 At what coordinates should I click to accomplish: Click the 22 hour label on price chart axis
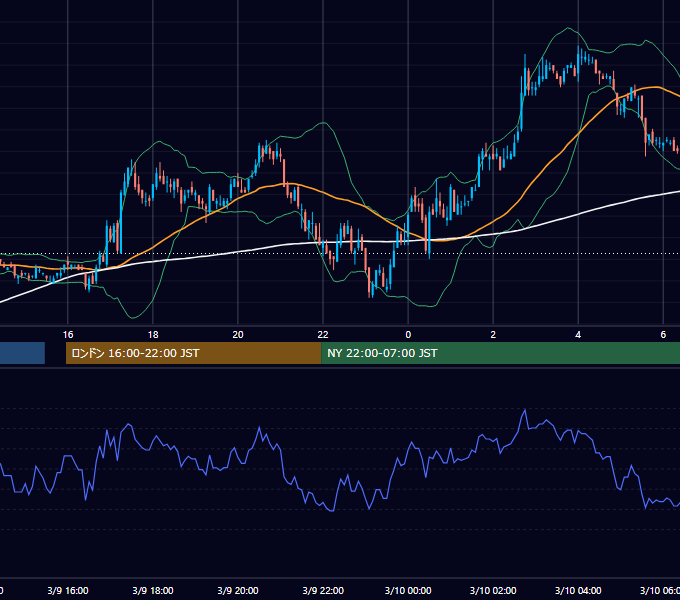323,335
